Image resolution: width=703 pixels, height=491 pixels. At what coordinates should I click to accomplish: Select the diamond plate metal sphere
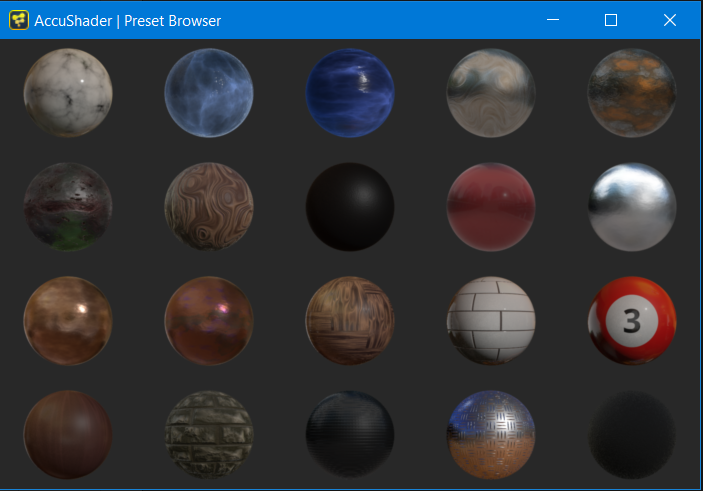coord(491,434)
